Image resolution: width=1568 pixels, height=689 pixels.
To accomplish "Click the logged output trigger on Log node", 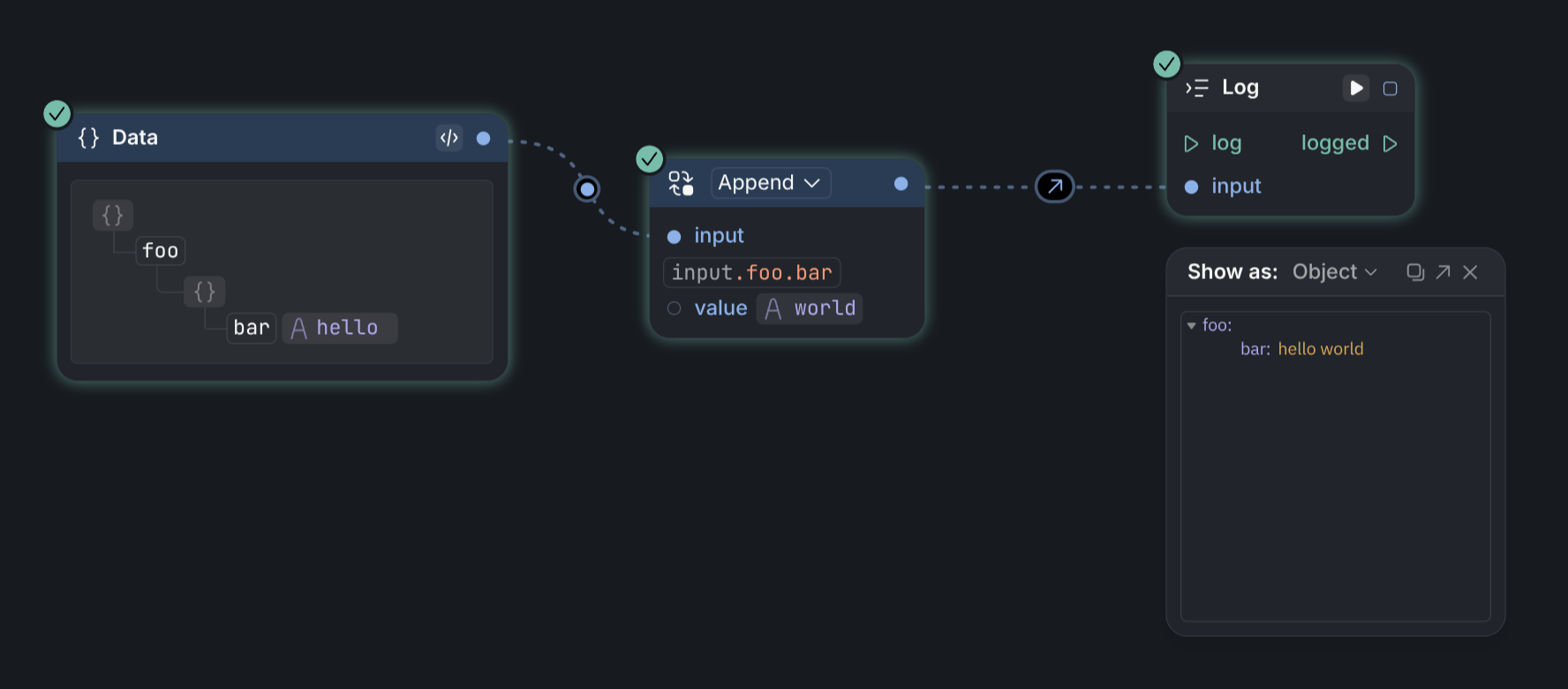I will (1390, 143).
